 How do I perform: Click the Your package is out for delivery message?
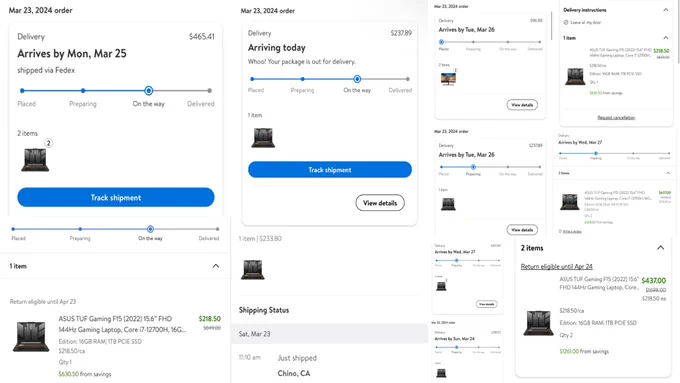(x=302, y=62)
